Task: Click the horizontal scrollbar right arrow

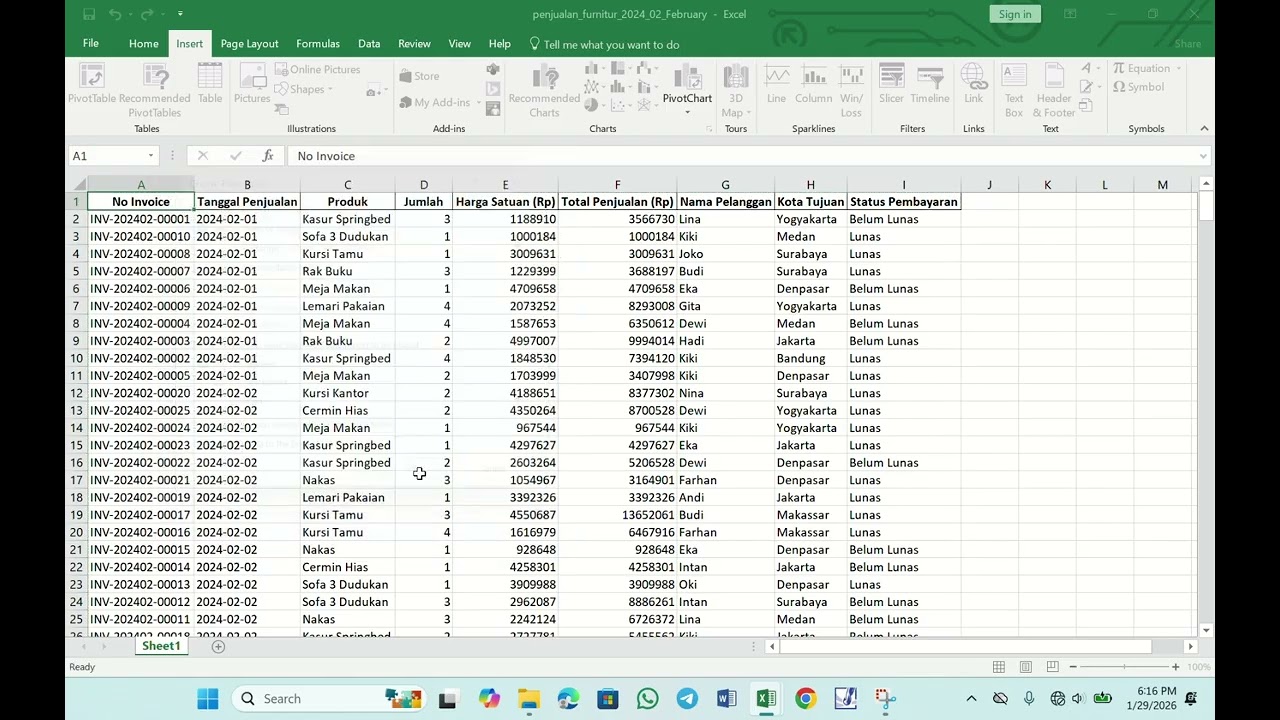Action: (1190, 647)
